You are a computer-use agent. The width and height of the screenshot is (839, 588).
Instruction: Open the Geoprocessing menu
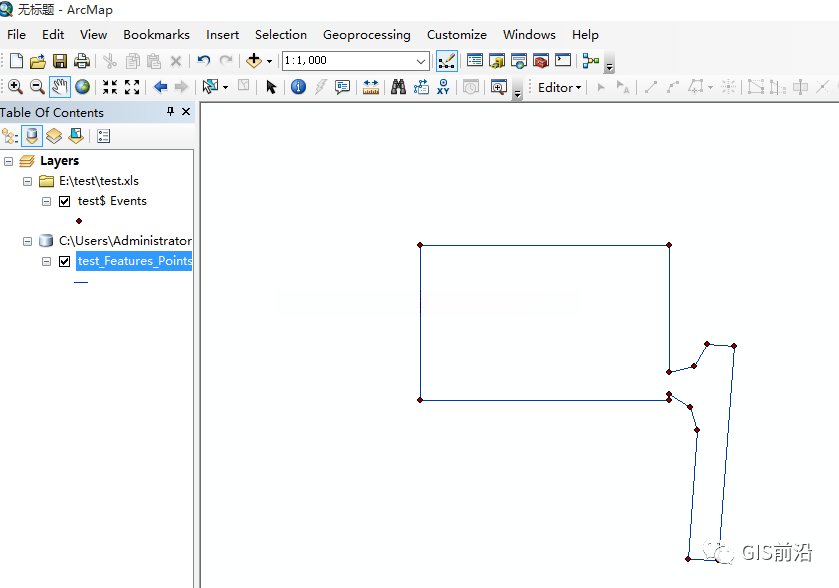pos(366,34)
